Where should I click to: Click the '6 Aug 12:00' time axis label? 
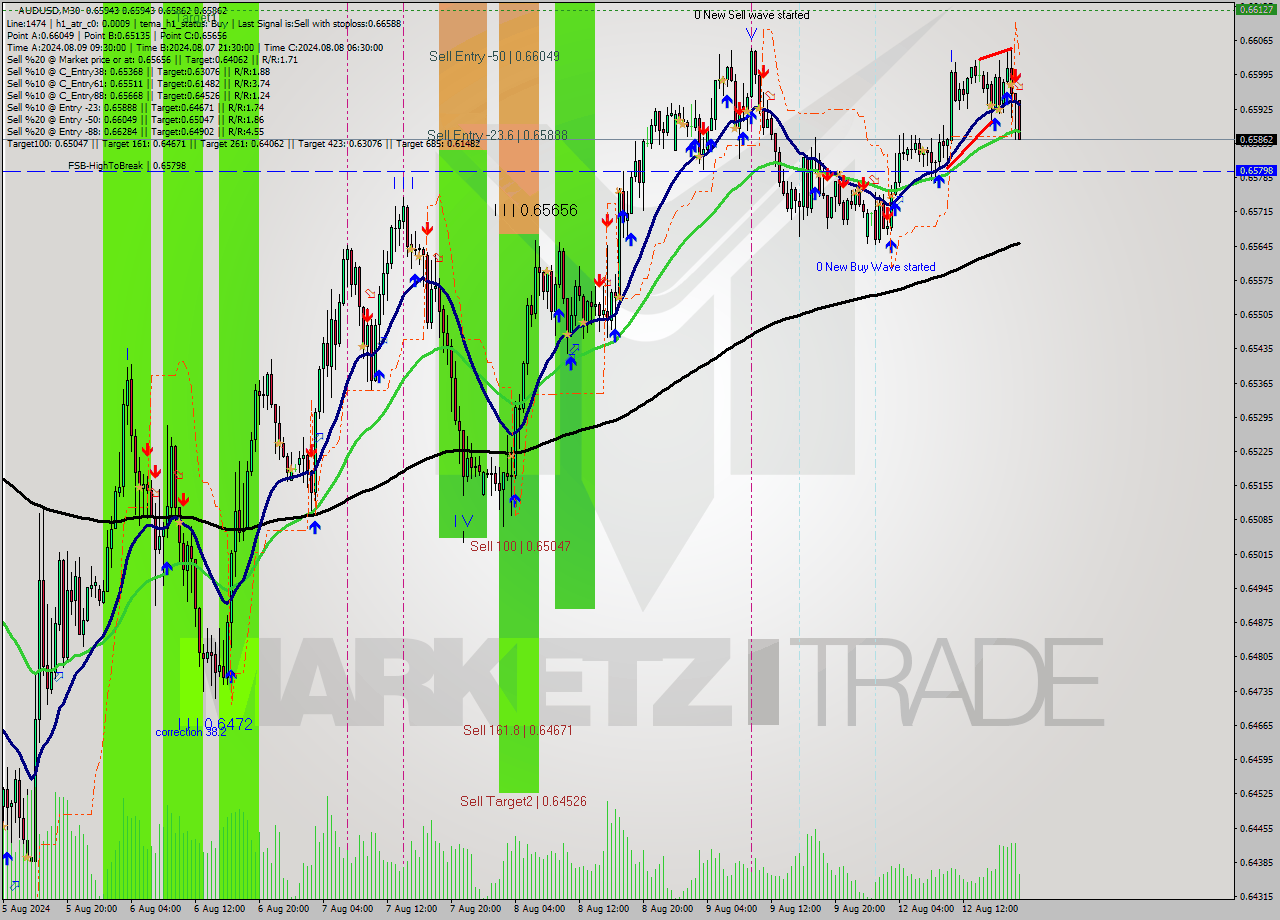[x=220, y=909]
